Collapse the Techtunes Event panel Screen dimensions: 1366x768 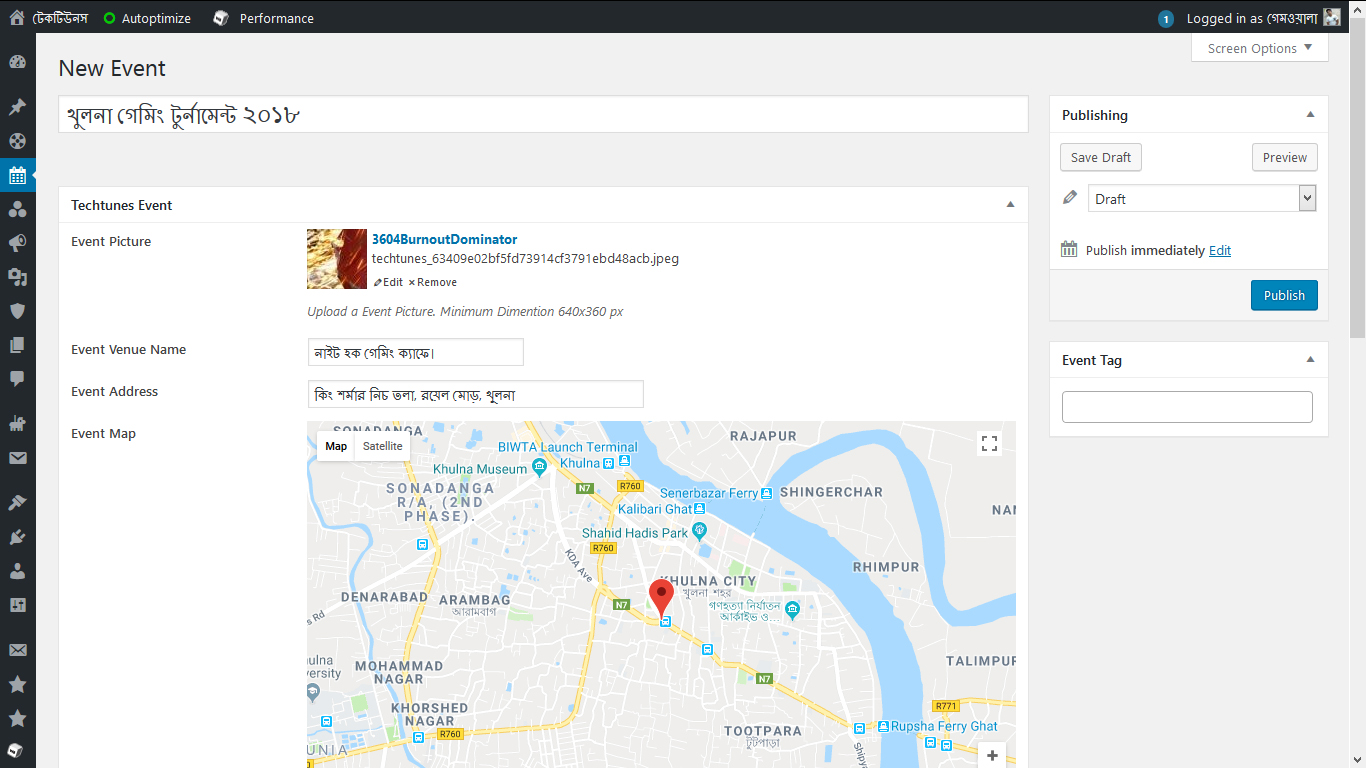click(1010, 205)
